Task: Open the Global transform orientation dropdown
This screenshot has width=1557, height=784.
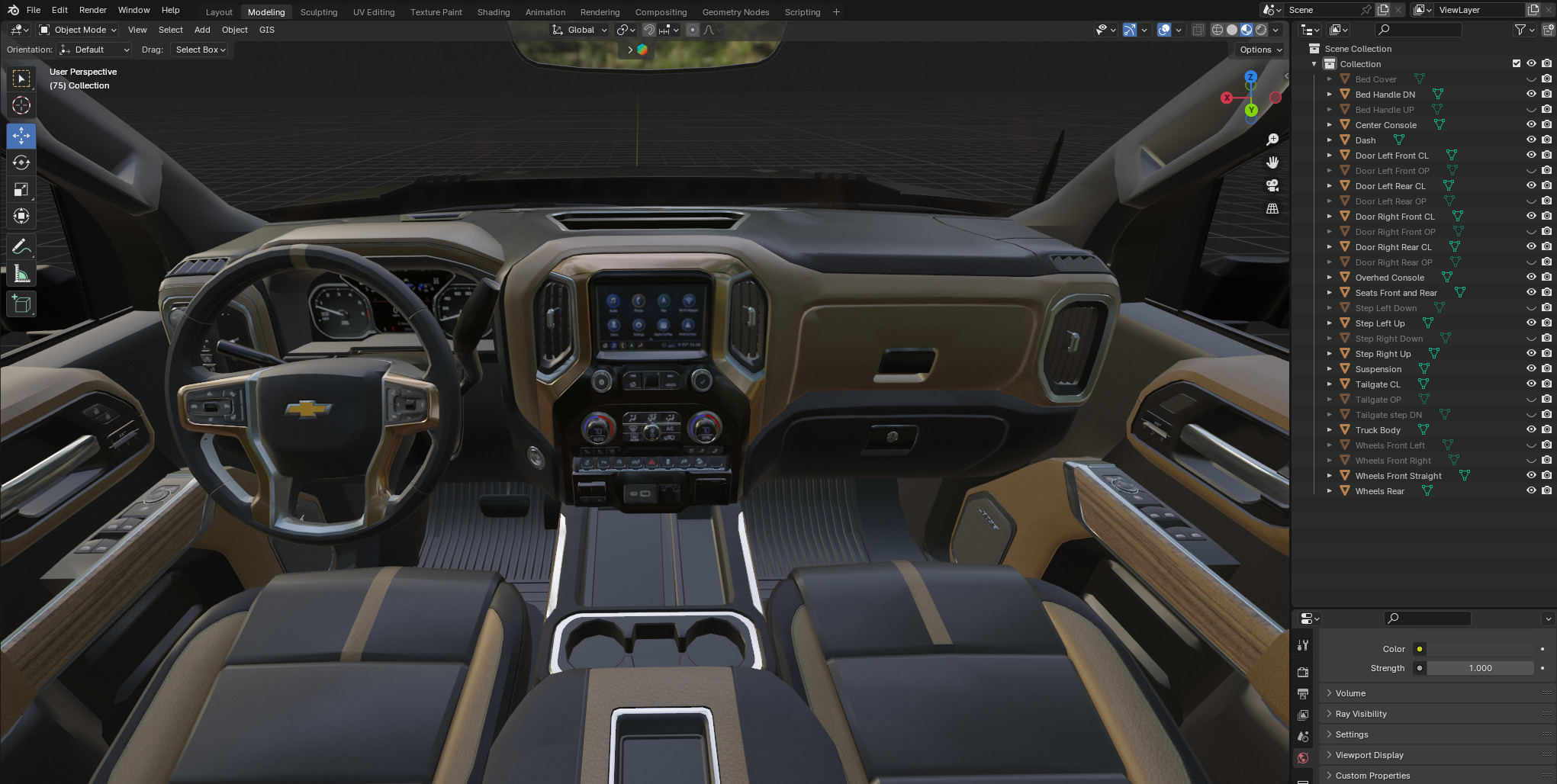Action: point(580,30)
